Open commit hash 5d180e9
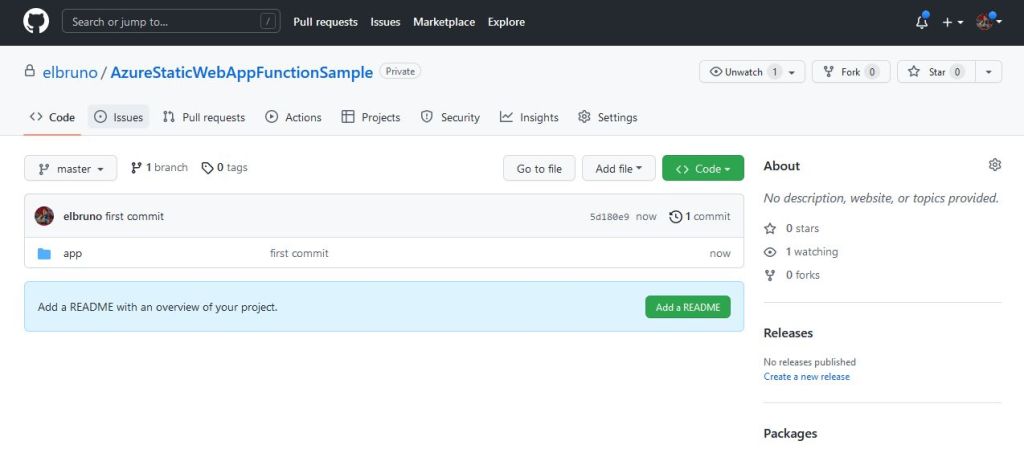Image resolution: width=1024 pixels, height=457 pixels. click(x=609, y=217)
